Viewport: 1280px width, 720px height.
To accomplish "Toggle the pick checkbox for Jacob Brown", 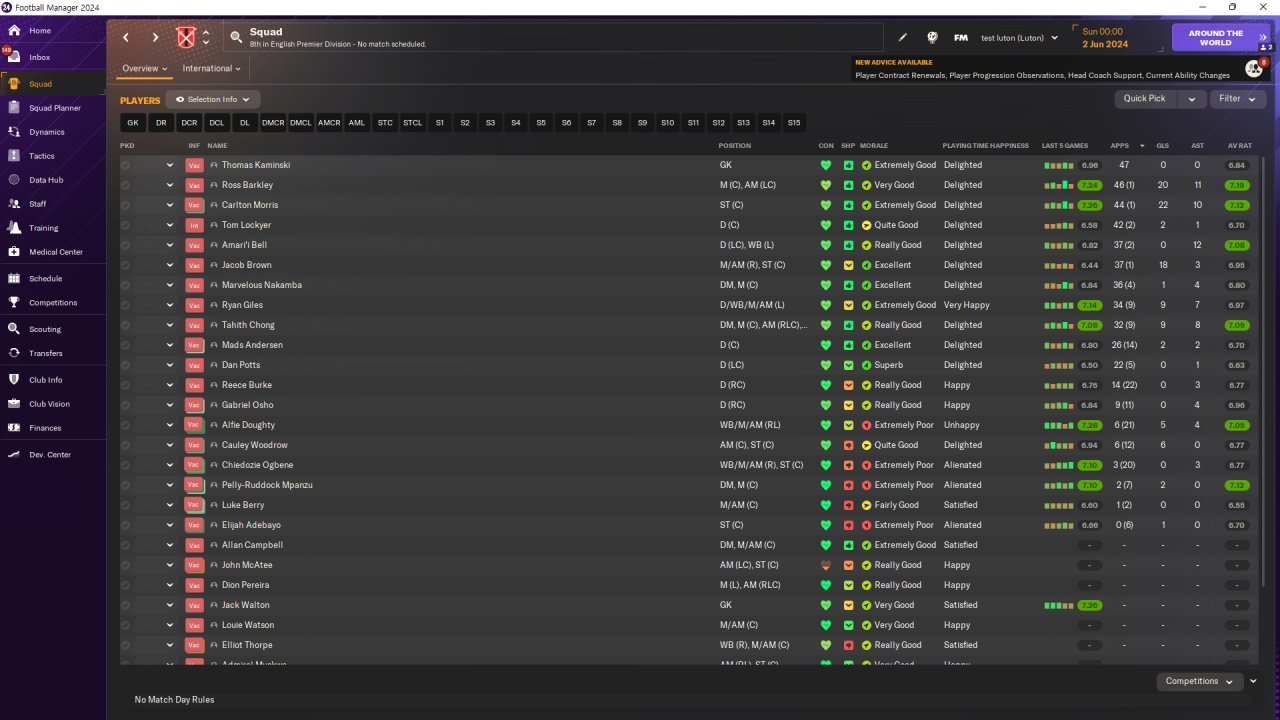I will [126, 265].
